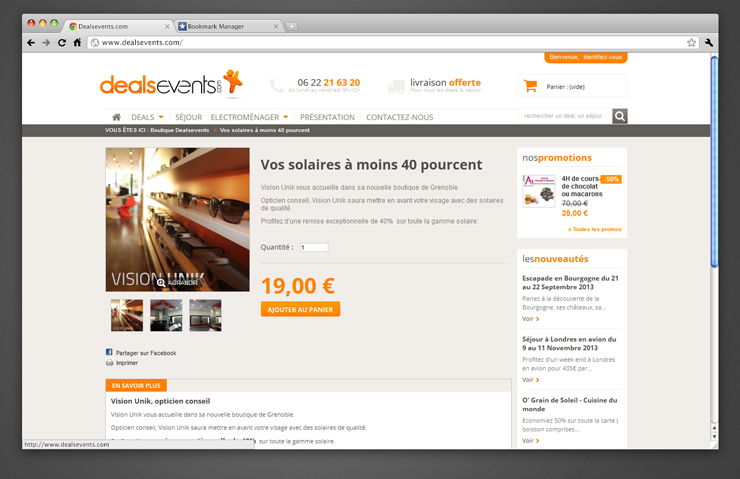This screenshot has height=479, width=740.
Task: Click the Panier (vide) cart text
Action: coord(565,87)
